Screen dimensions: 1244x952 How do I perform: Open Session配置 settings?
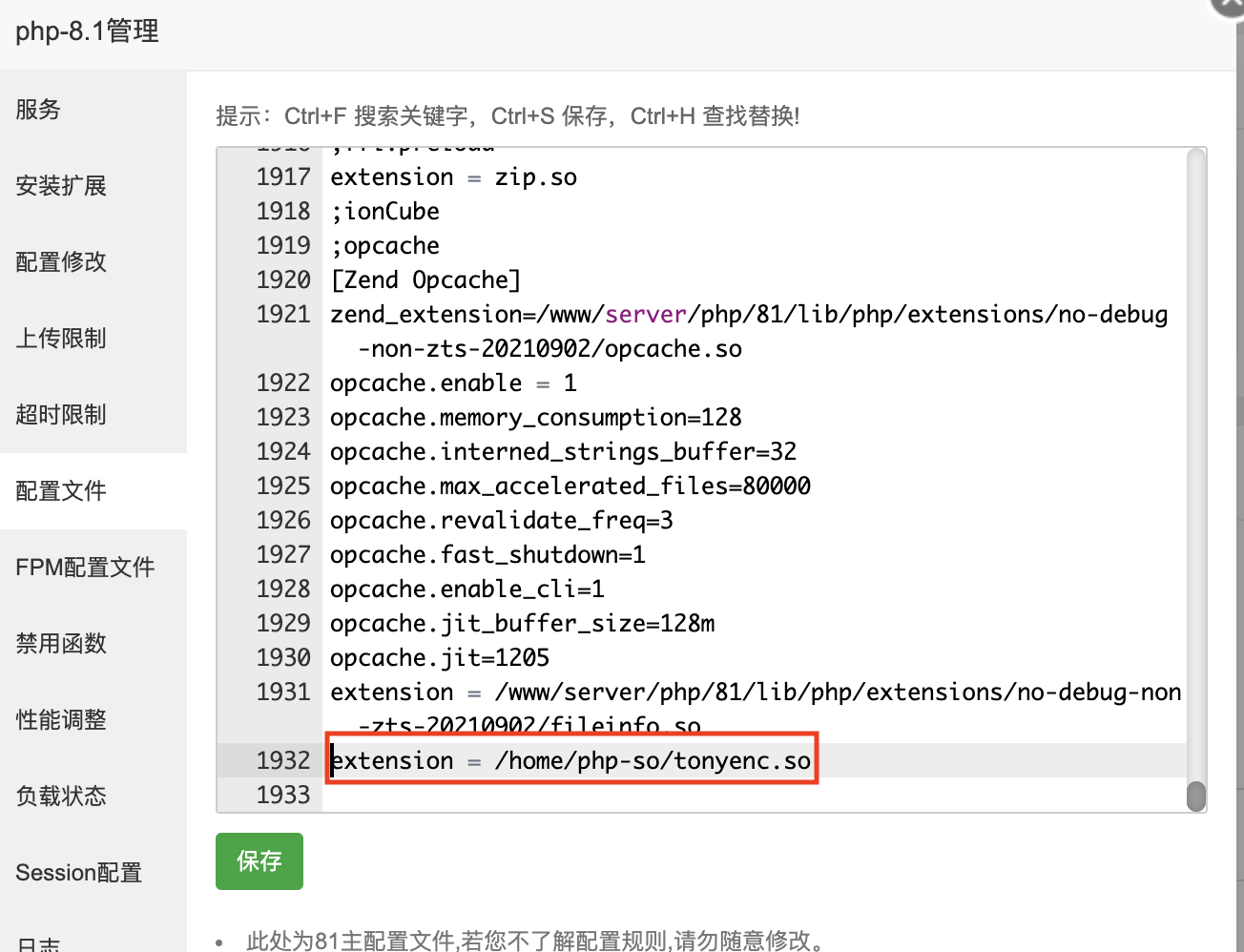coord(79,873)
